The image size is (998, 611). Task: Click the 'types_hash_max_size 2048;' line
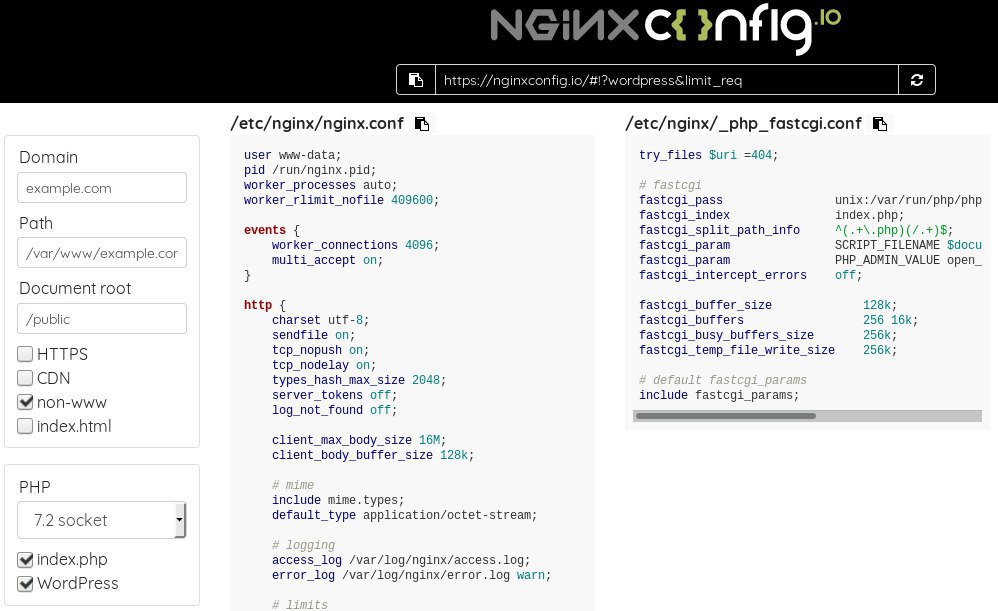coord(358,380)
